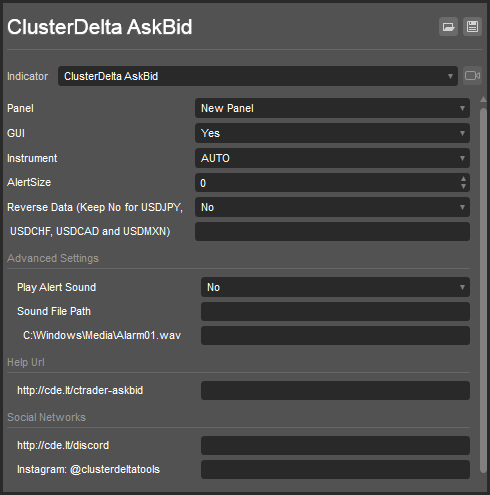Click the field beside Instagram: @clusterdeltatools
Image resolution: width=490 pixels, height=495 pixels.
pyautogui.click(x=335, y=469)
